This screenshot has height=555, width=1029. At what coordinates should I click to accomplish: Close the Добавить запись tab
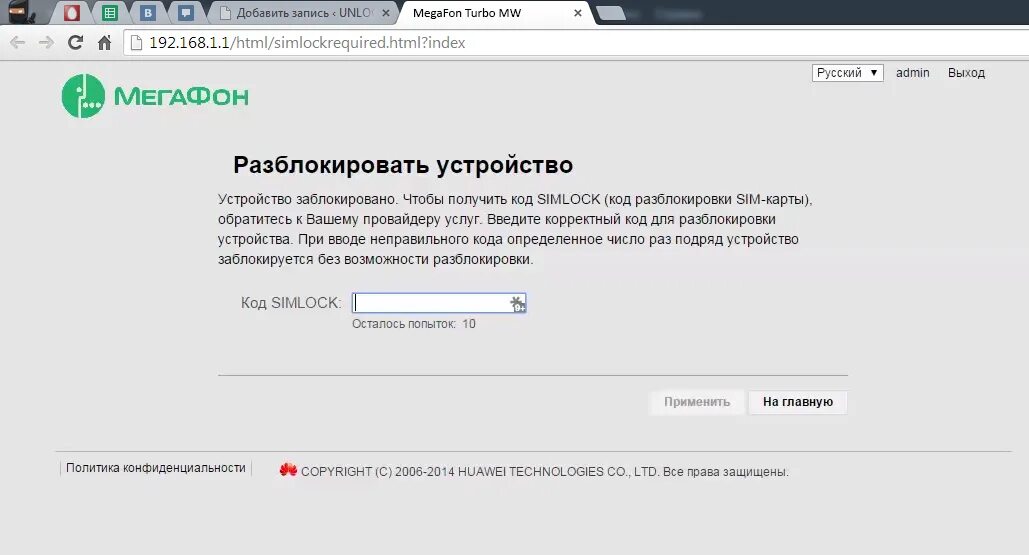tap(386, 12)
